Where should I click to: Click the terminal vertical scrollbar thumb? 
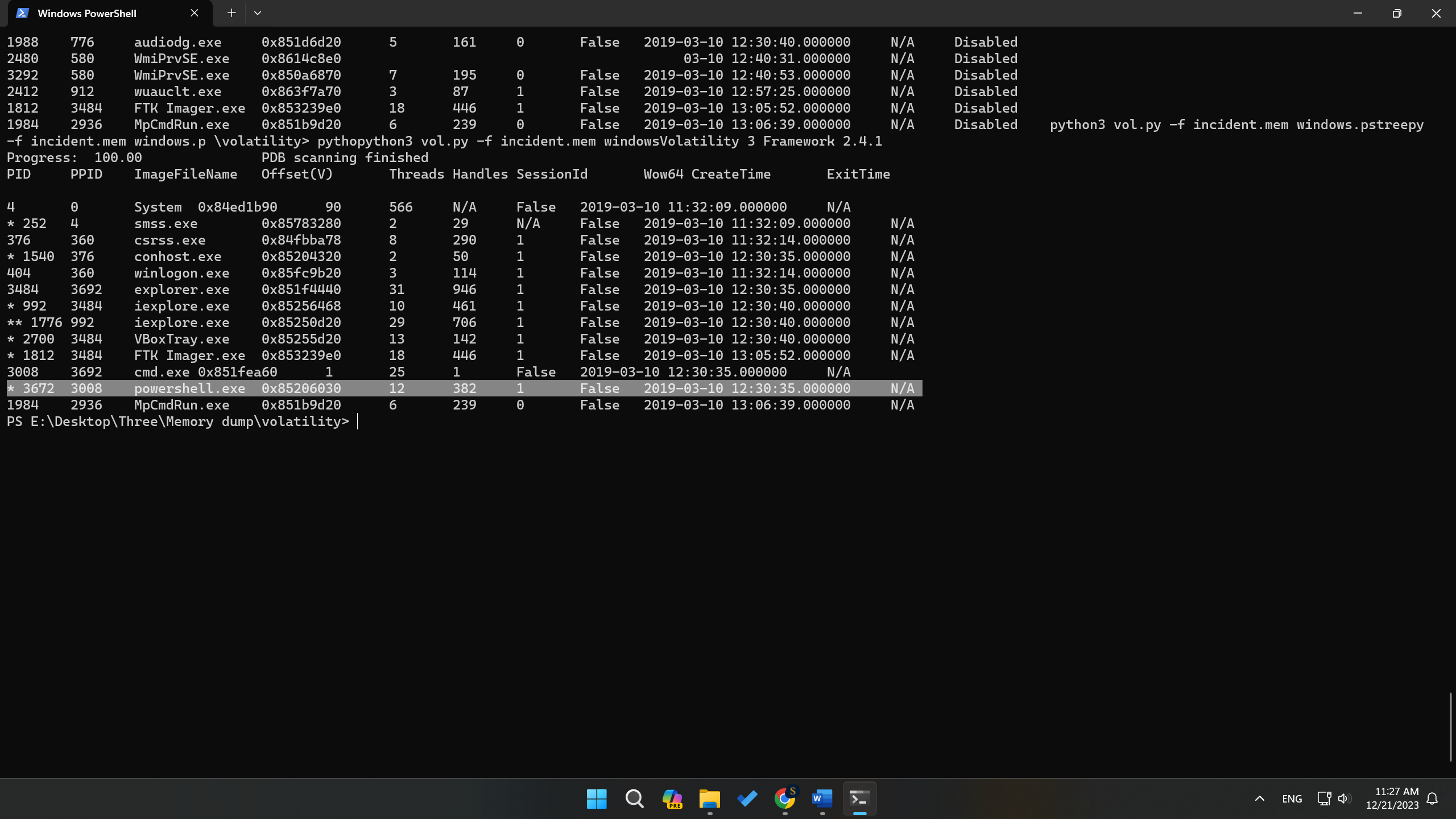[1450, 727]
